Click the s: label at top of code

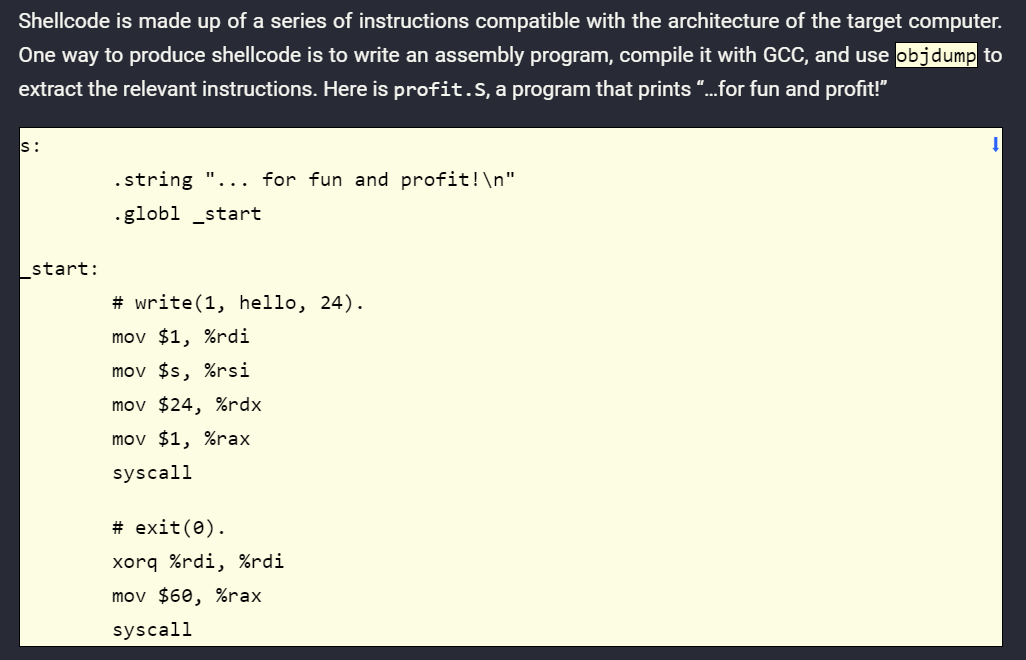coord(30,146)
